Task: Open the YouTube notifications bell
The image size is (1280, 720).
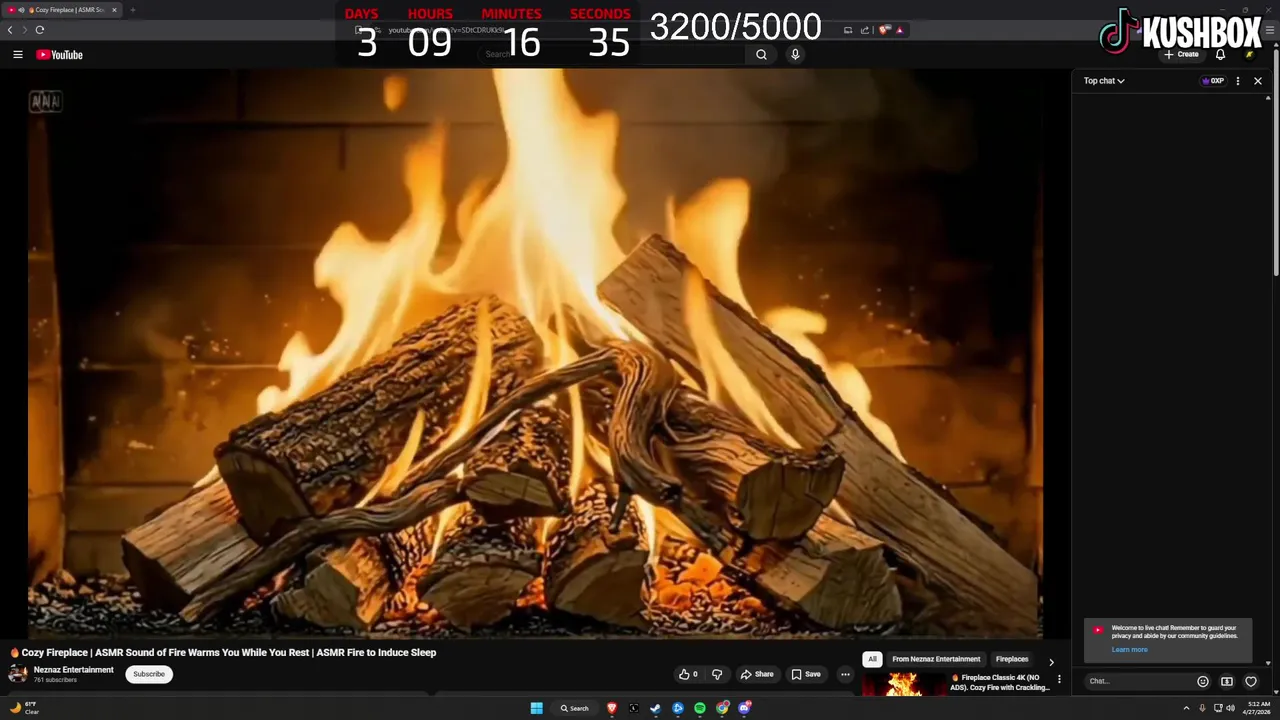Action: (1220, 55)
